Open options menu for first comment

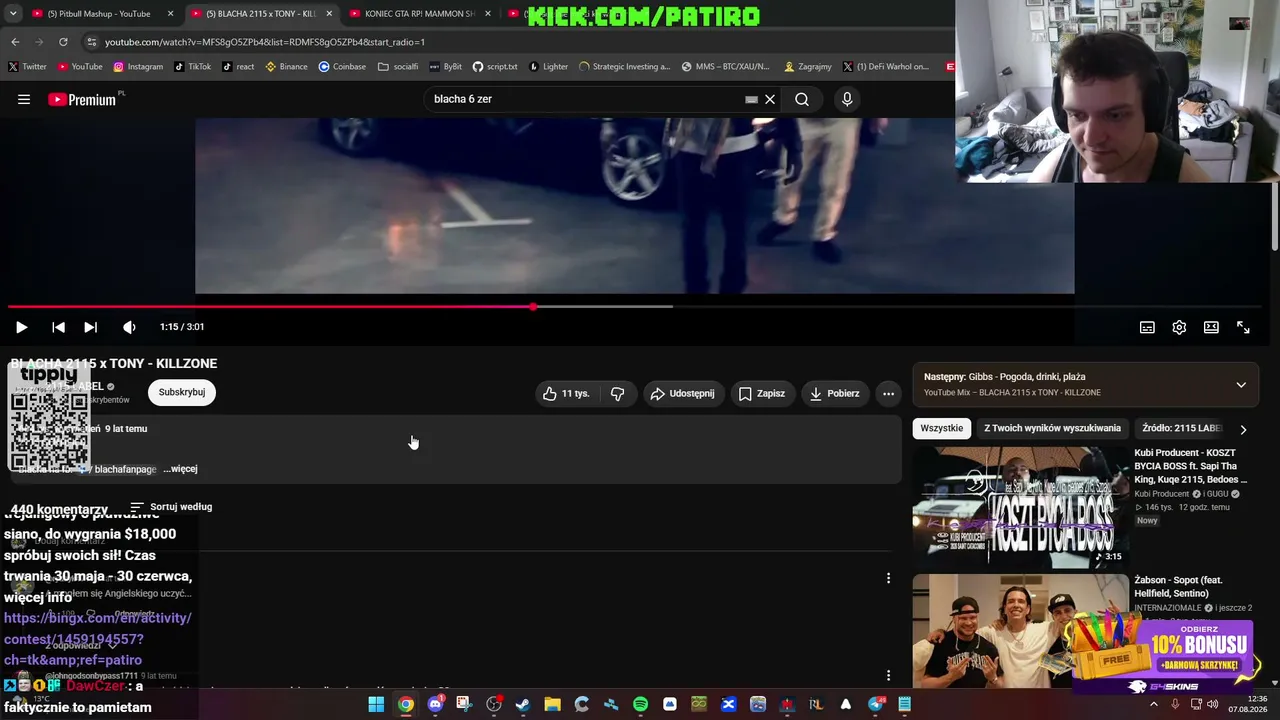pyautogui.click(x=888, y=578)
